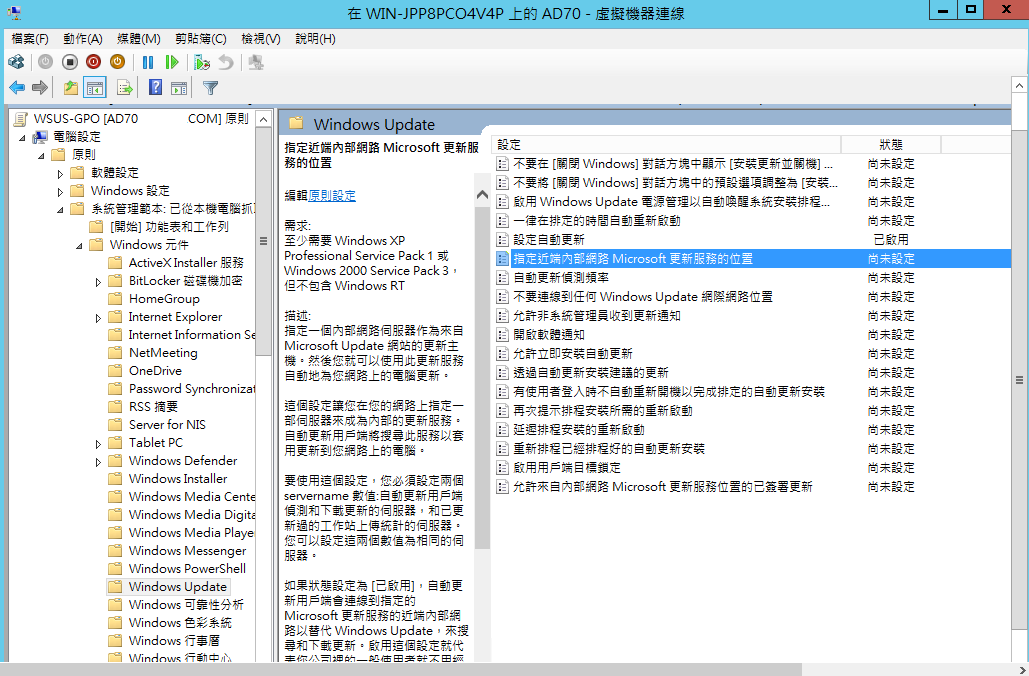The image size is (1029, 676).
Task: Click the funnel Filter icon
Action: point(210,87)
